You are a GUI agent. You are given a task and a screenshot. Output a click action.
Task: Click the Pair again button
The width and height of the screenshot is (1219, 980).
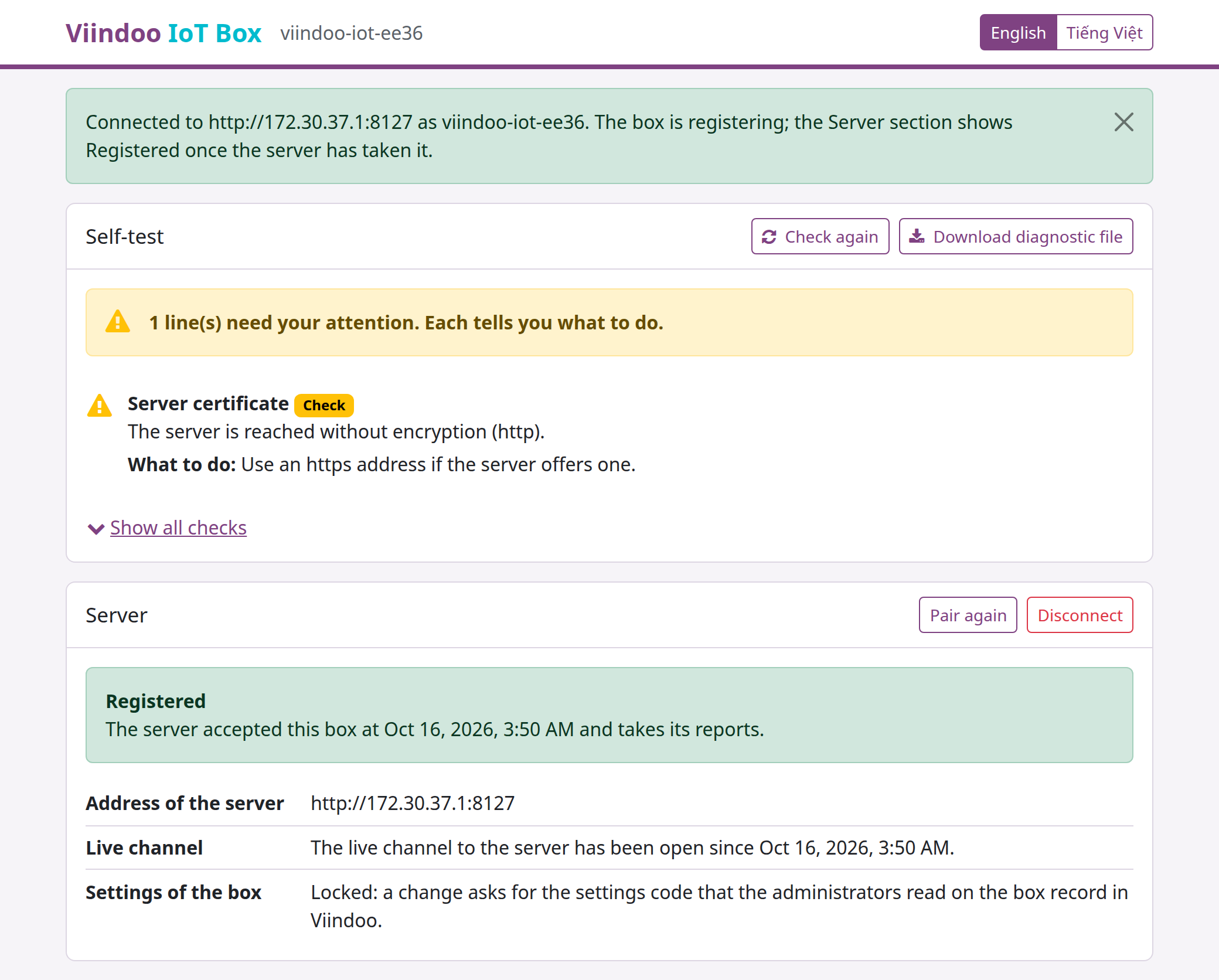[968, 615]
